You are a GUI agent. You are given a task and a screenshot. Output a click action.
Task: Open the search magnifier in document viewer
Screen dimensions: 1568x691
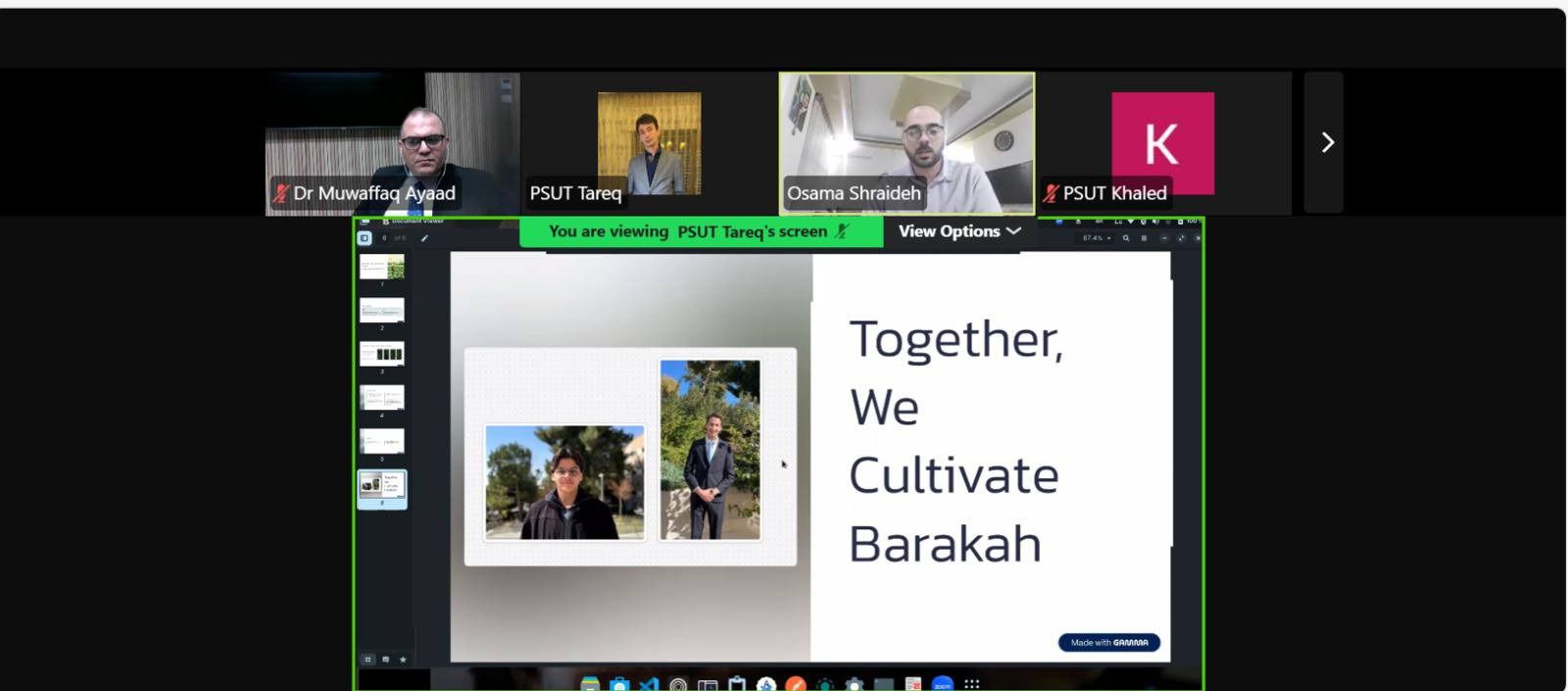point(1126,238)
